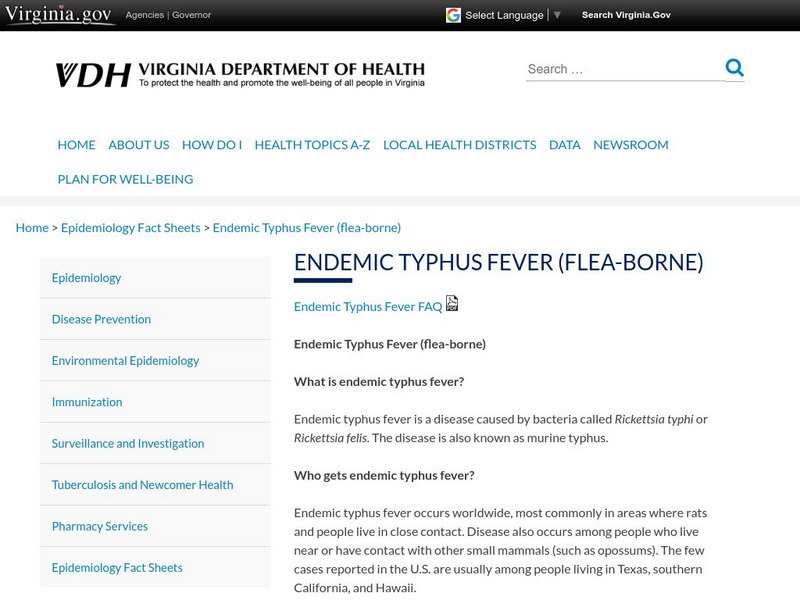Select HOME in the navigation bar
The height and width of the screenshot is (600, 800).
(76, 144)
